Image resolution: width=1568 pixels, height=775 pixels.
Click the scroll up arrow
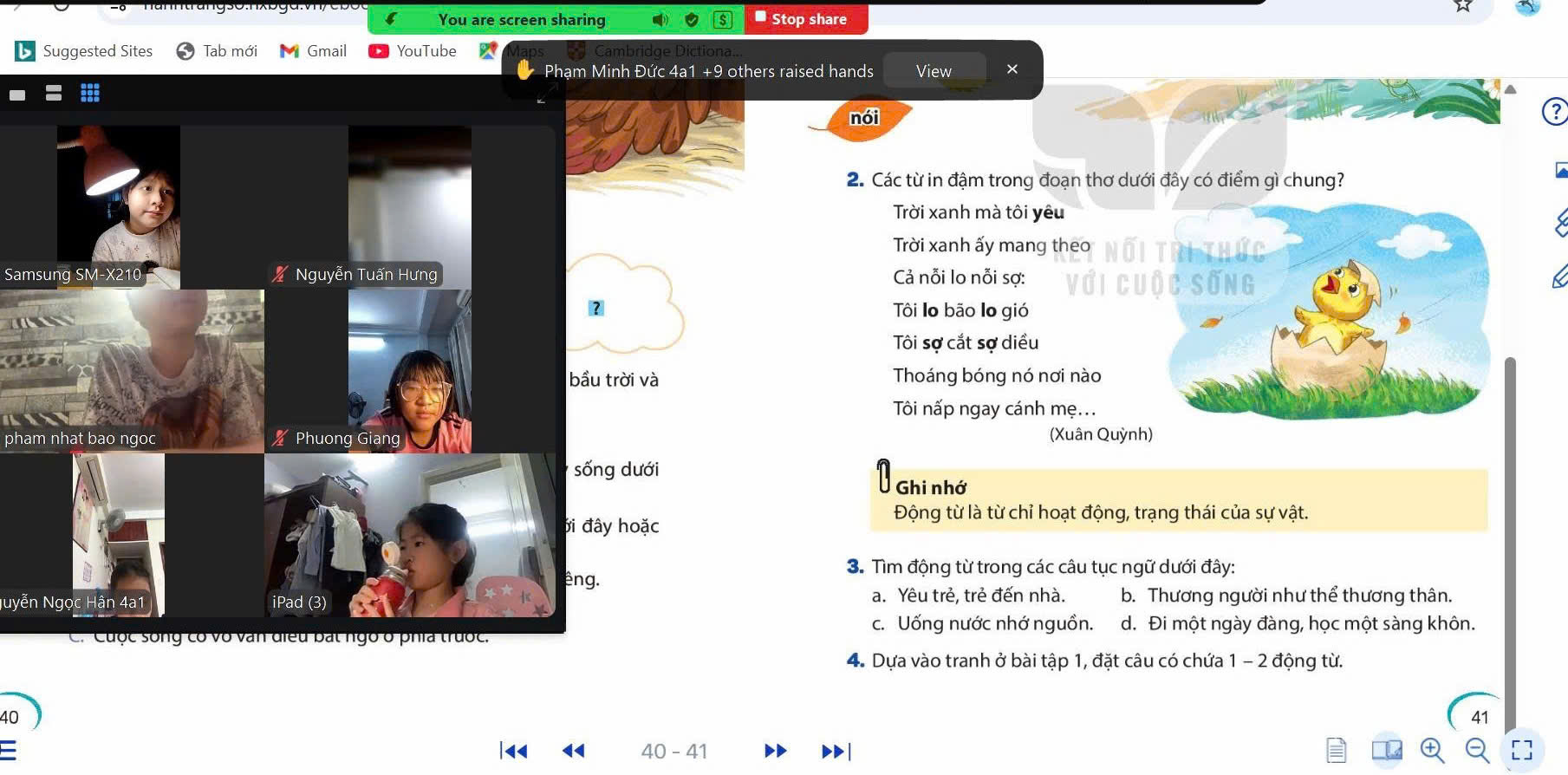coord(1510,89)
